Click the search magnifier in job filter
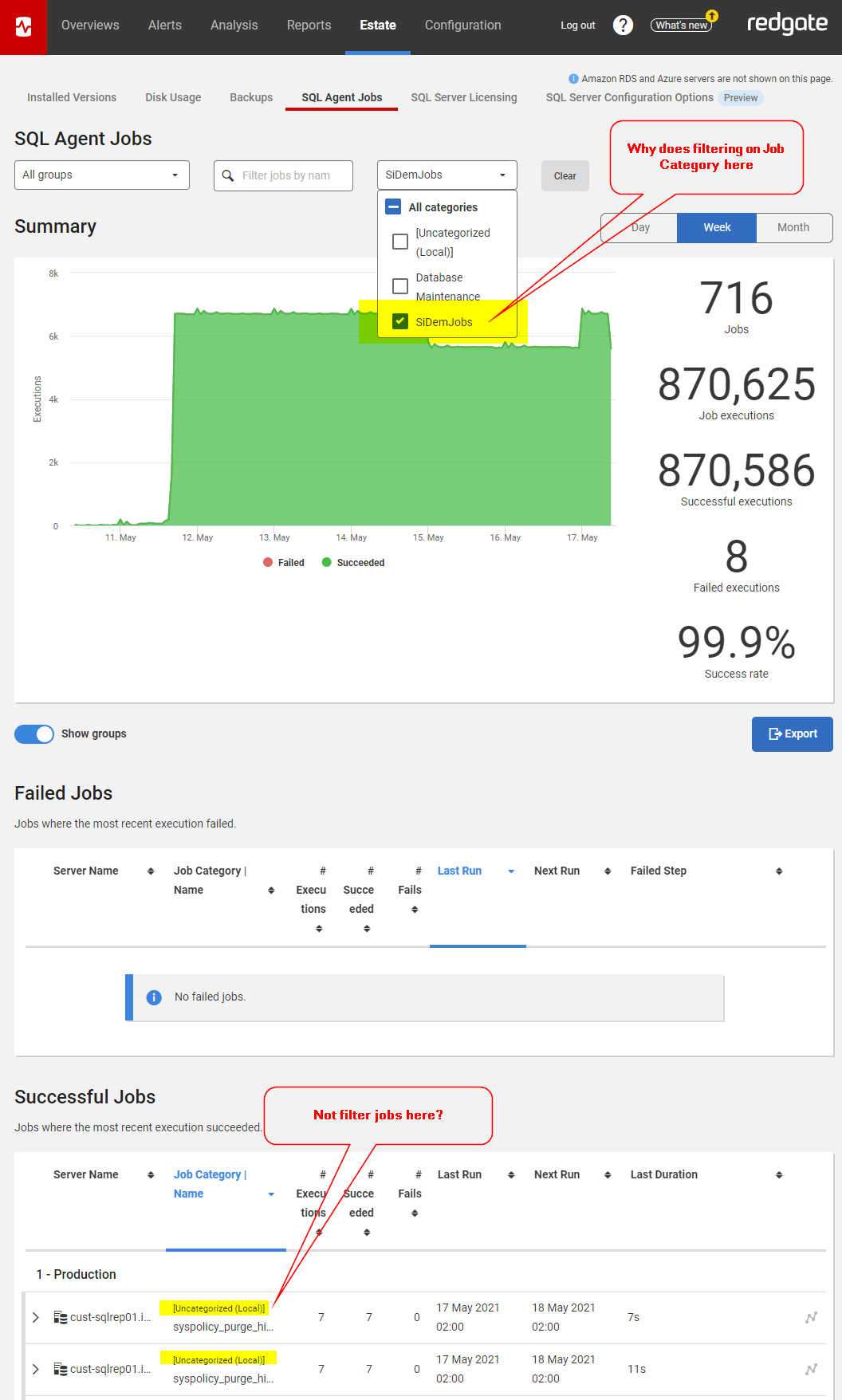The width and height of the screenshot is (842, 1400). point(228,175)
